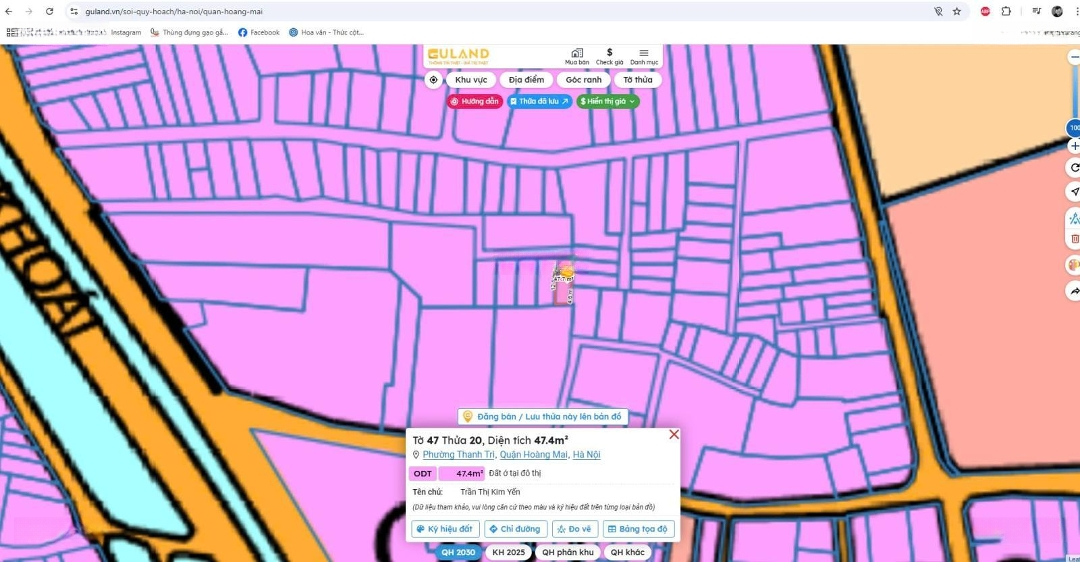Open the Danh mục hamburger menu
1080x562 pixels.
coord(644,56)
